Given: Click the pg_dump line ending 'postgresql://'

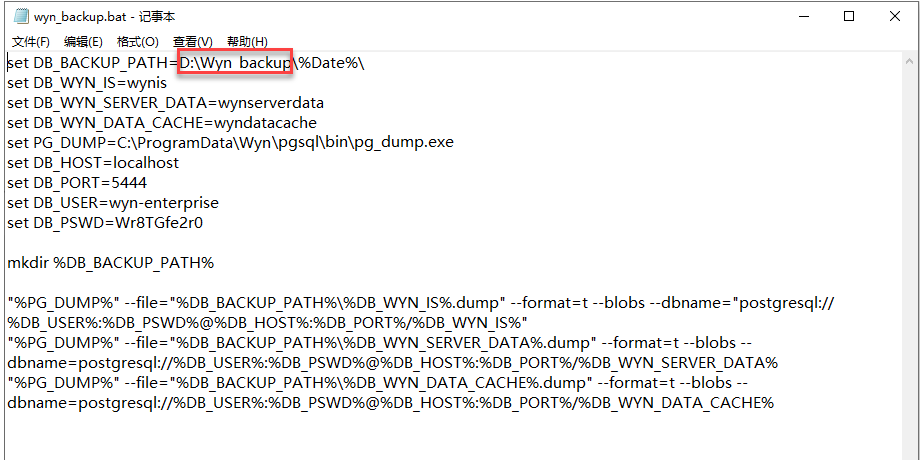Looking at the screenshot, I should (421, 303).
